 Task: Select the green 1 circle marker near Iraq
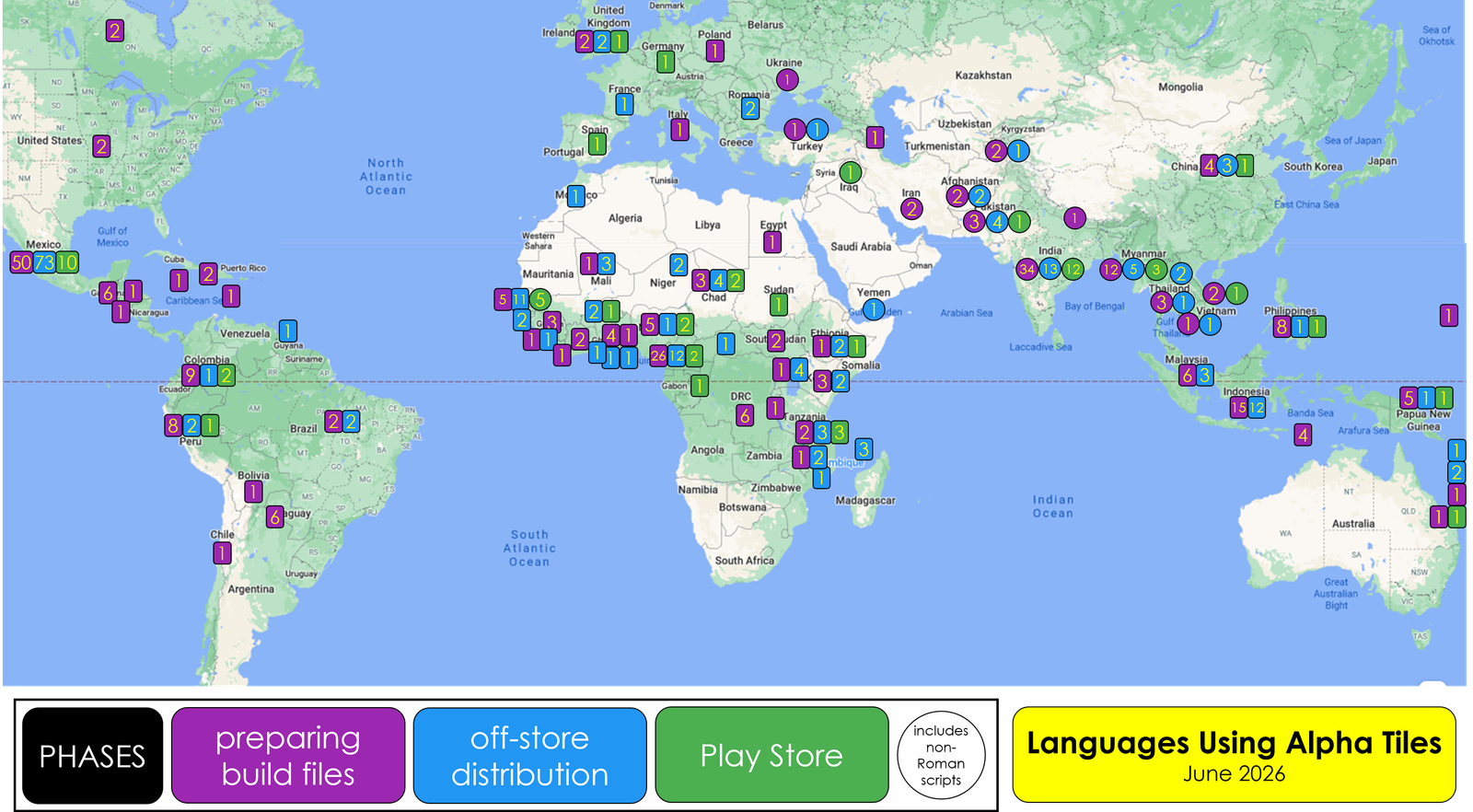coord(851,172)
